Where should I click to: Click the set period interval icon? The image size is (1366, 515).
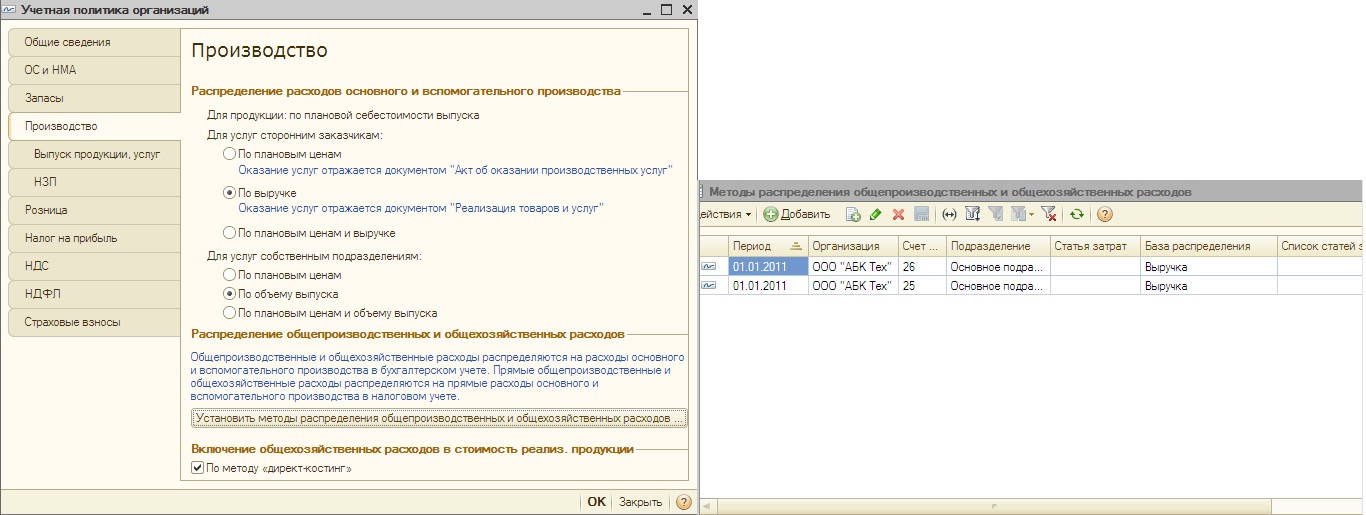949,214
